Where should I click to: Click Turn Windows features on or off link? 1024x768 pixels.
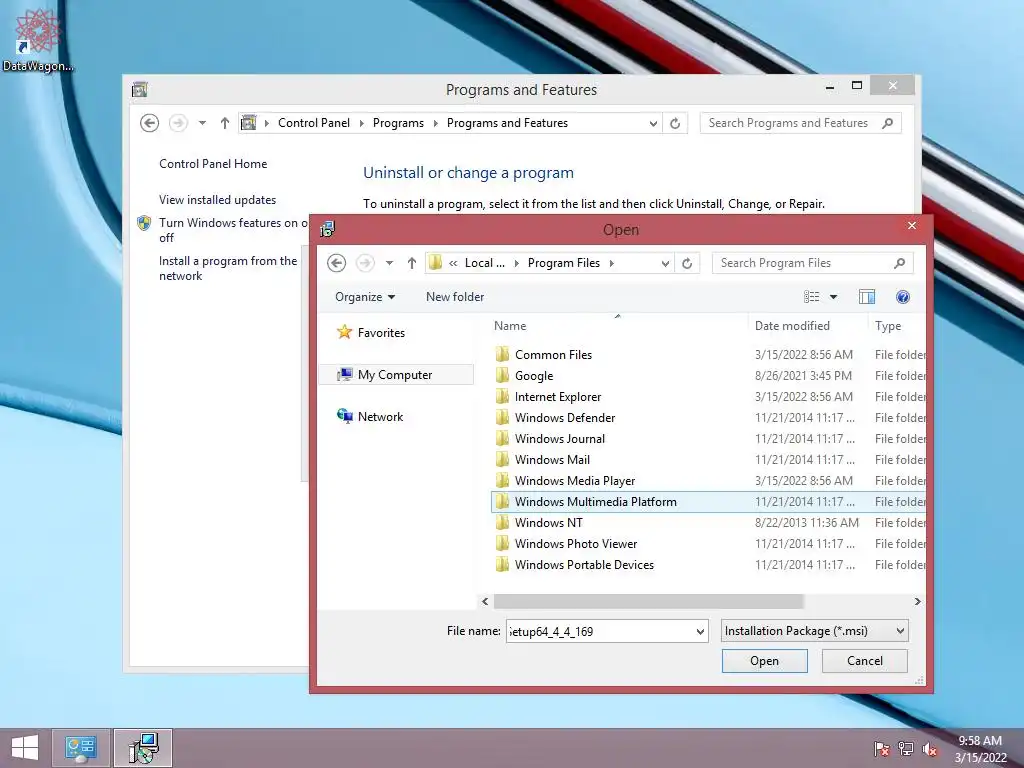pos(233,230)
